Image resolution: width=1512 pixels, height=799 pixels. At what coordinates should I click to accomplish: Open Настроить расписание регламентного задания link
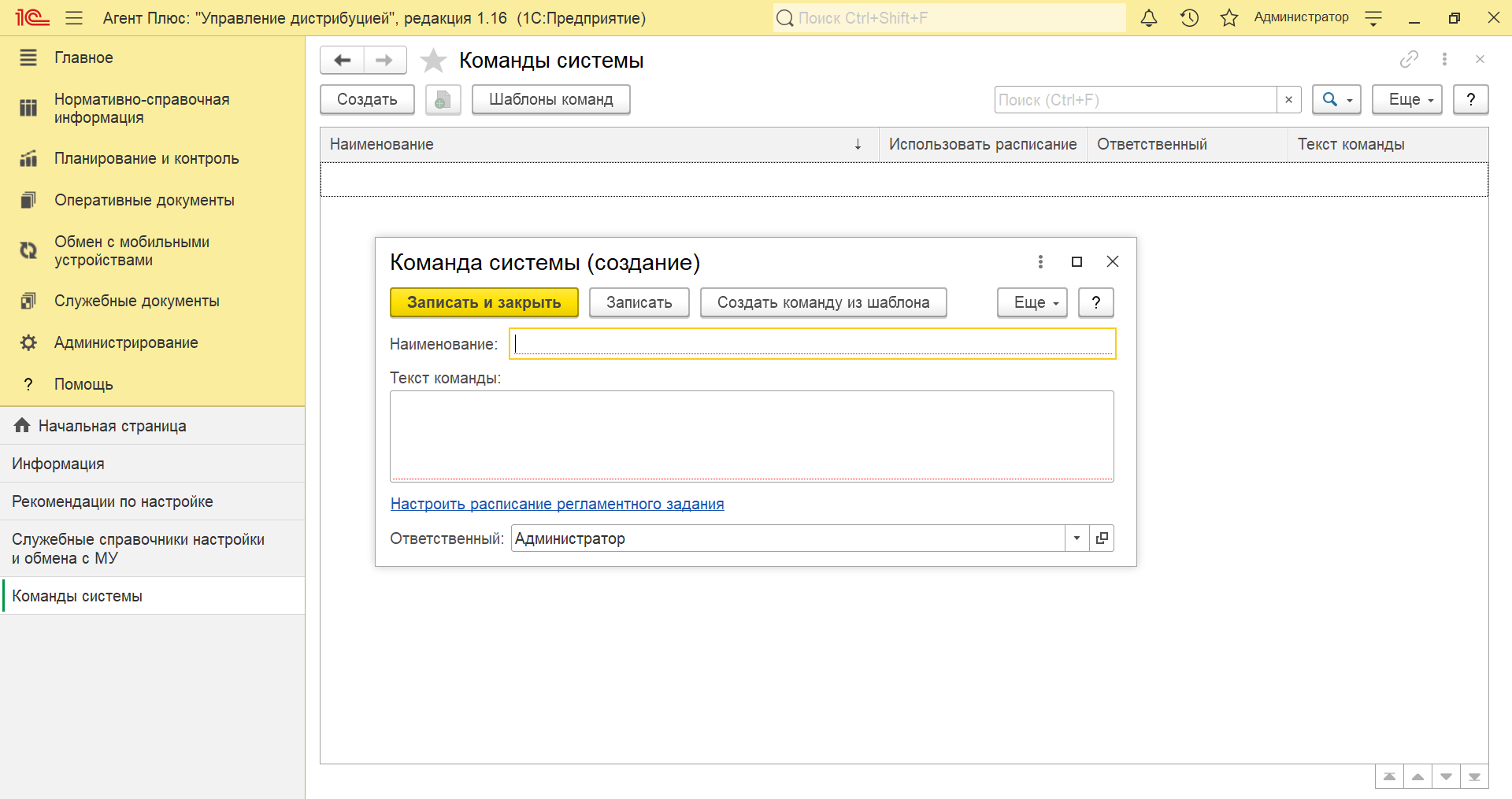pos(558,504)
